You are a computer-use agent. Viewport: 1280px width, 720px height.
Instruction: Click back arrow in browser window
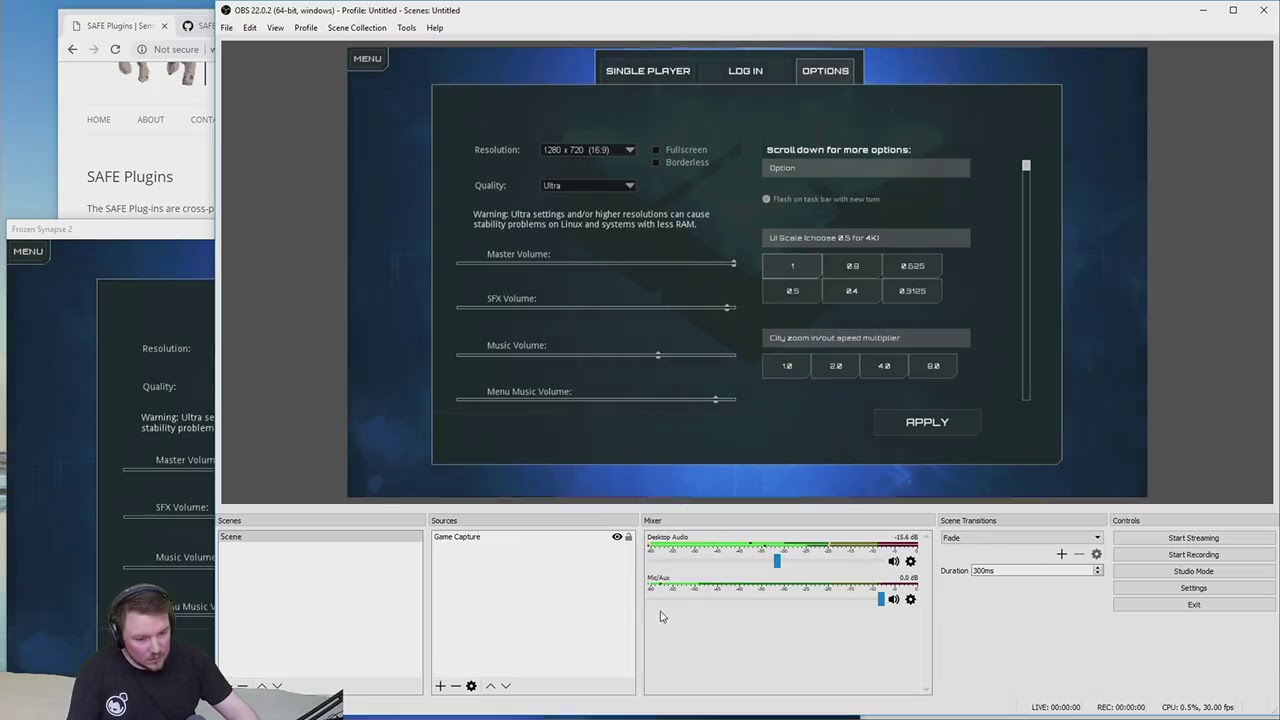tap(72, 49)
